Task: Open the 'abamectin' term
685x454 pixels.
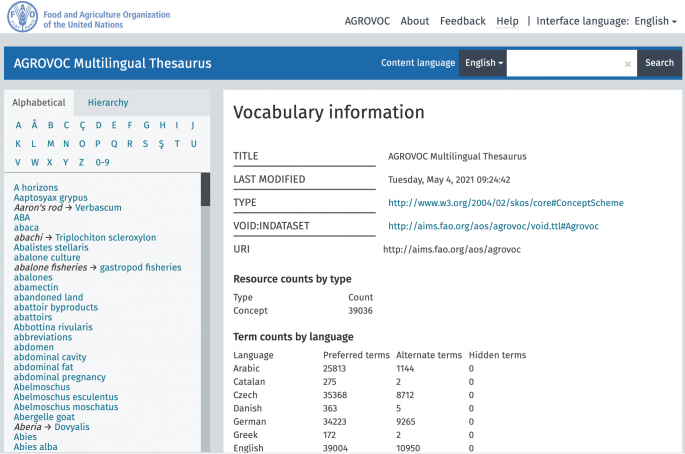Action: tap(36, 287)
